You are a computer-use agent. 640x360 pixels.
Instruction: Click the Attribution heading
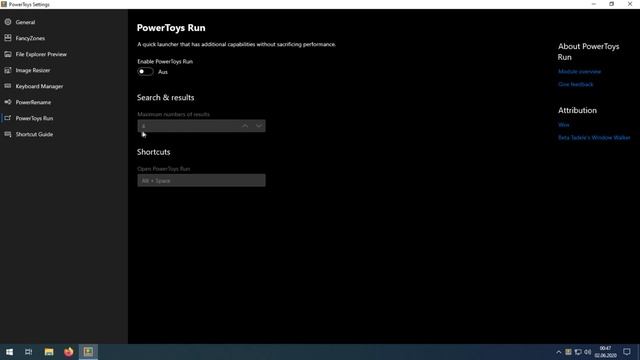coord(577,111)
